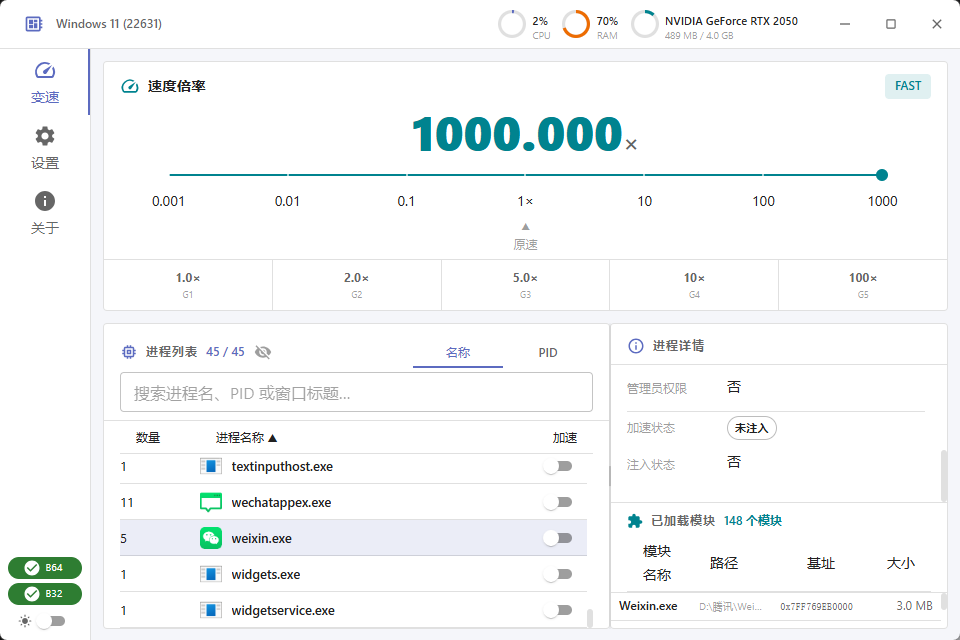The height and width of the screenshot is (640, 960).
Task: Select the widgetservice.exe process name
Action: pos(283,611)
